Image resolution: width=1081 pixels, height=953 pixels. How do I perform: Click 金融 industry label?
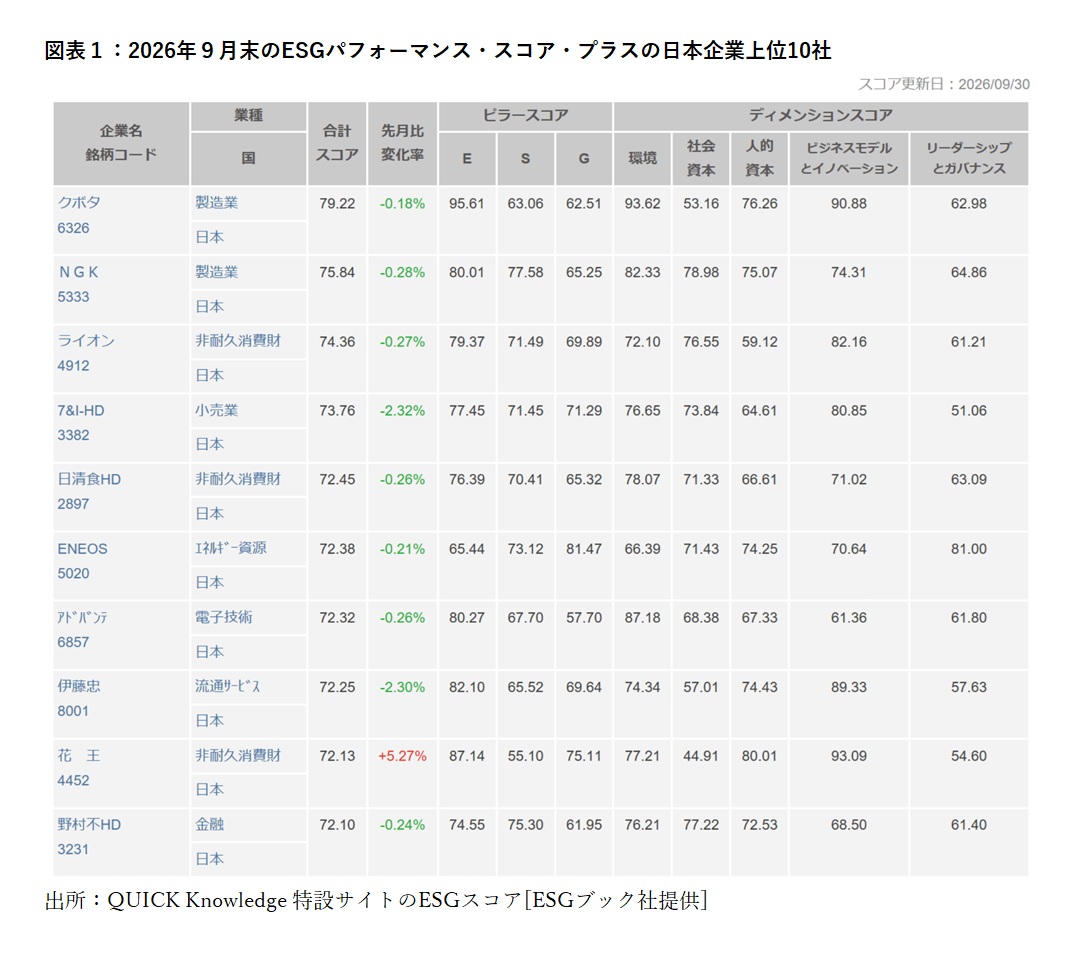210,824
